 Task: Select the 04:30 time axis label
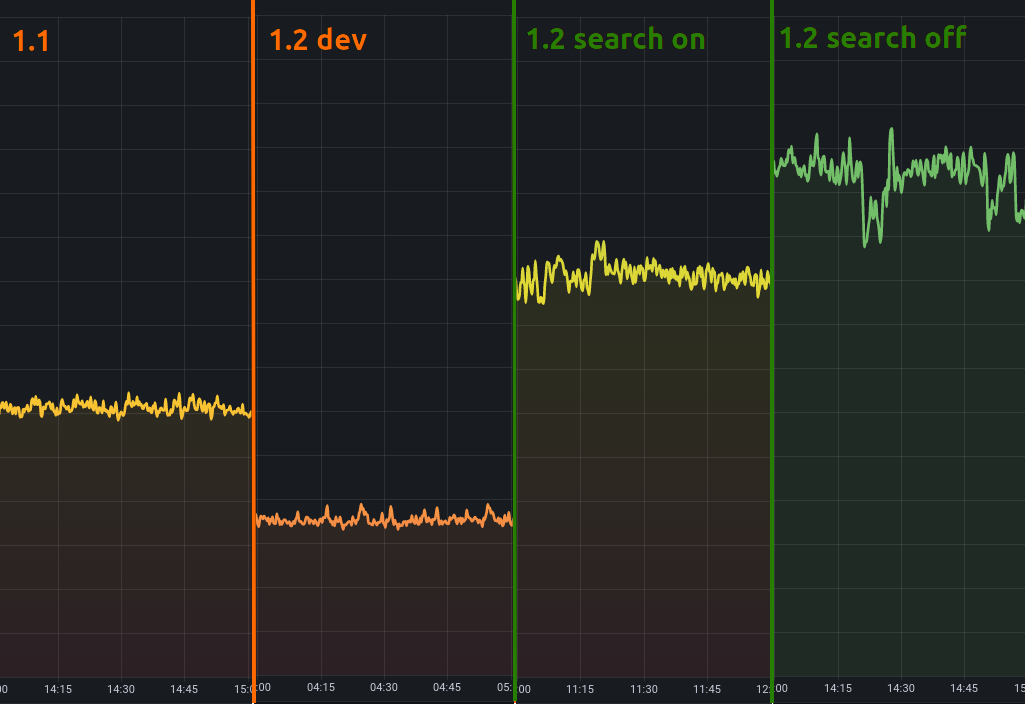384,688
